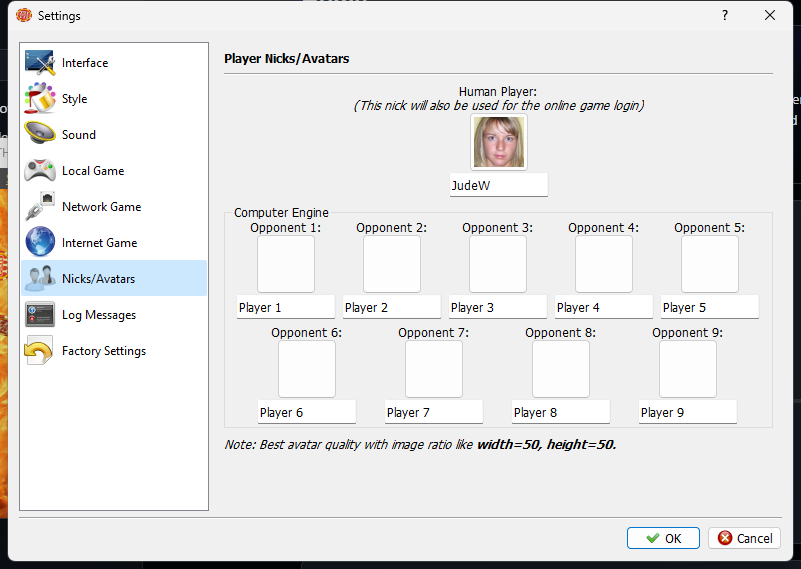
Task: Select the Network Game icon
Action: [x=40, y=207]
